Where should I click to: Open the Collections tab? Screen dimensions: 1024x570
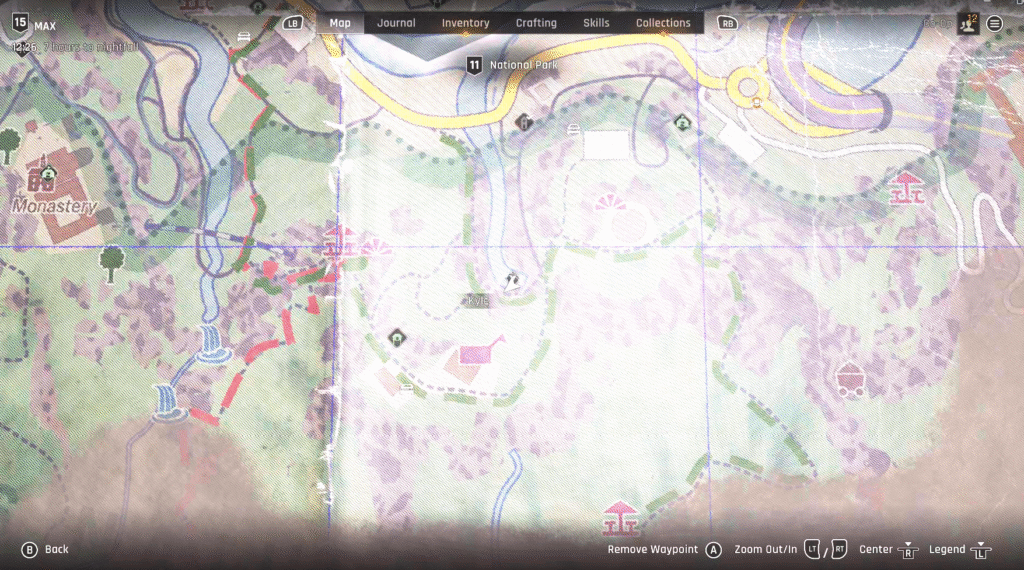click(663, 23)
